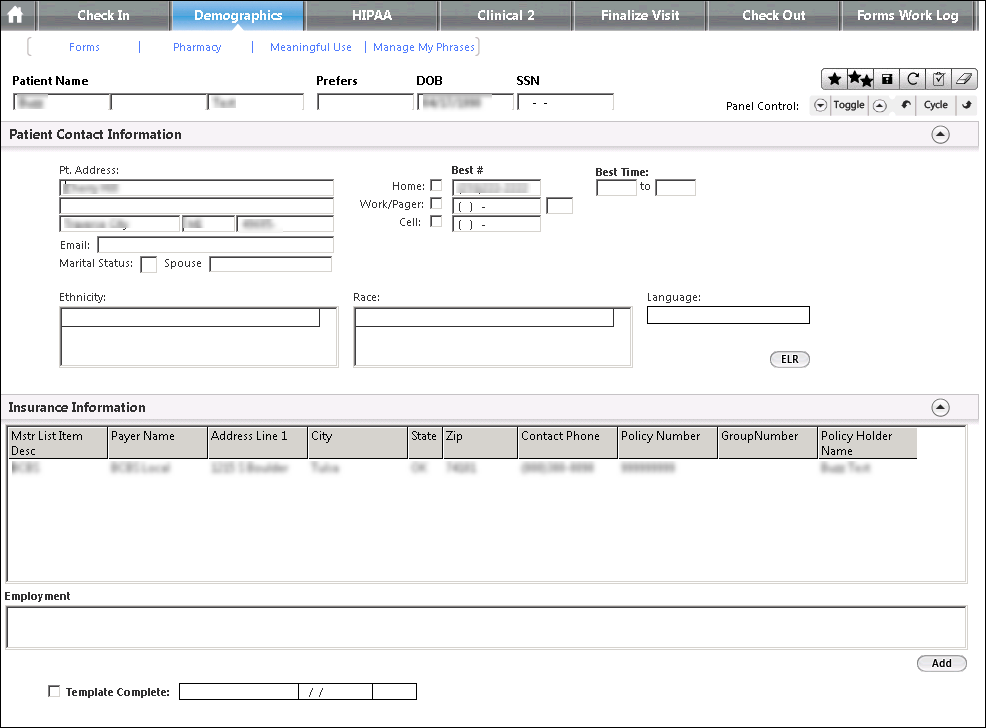The height and width of the screenshot is (728, 986).
Task: Click the Cell phone number field
Action: tap(496, 224)
